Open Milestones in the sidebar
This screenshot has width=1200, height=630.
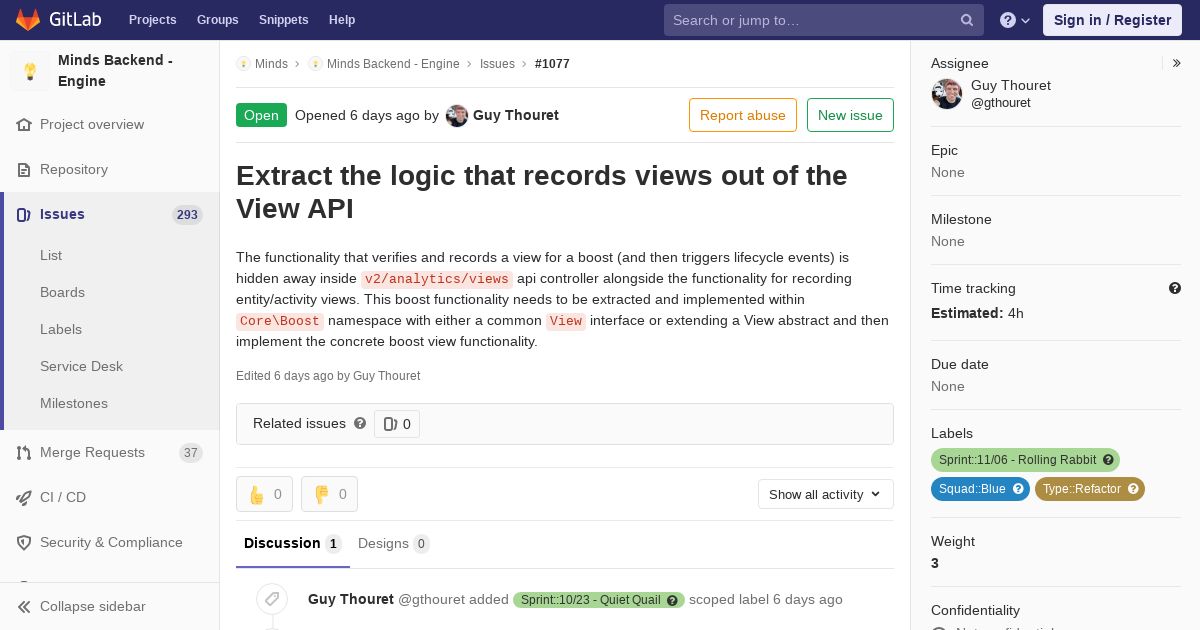74,404
